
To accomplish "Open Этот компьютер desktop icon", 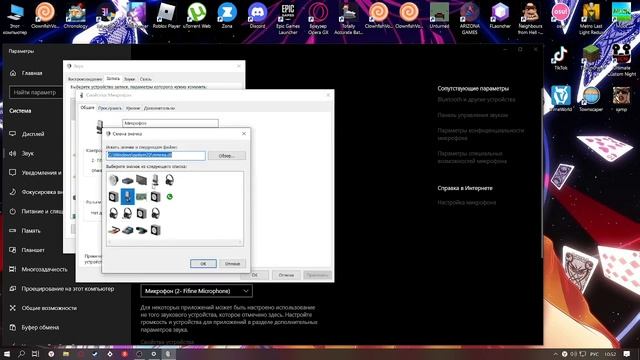I will click(15, 19).
